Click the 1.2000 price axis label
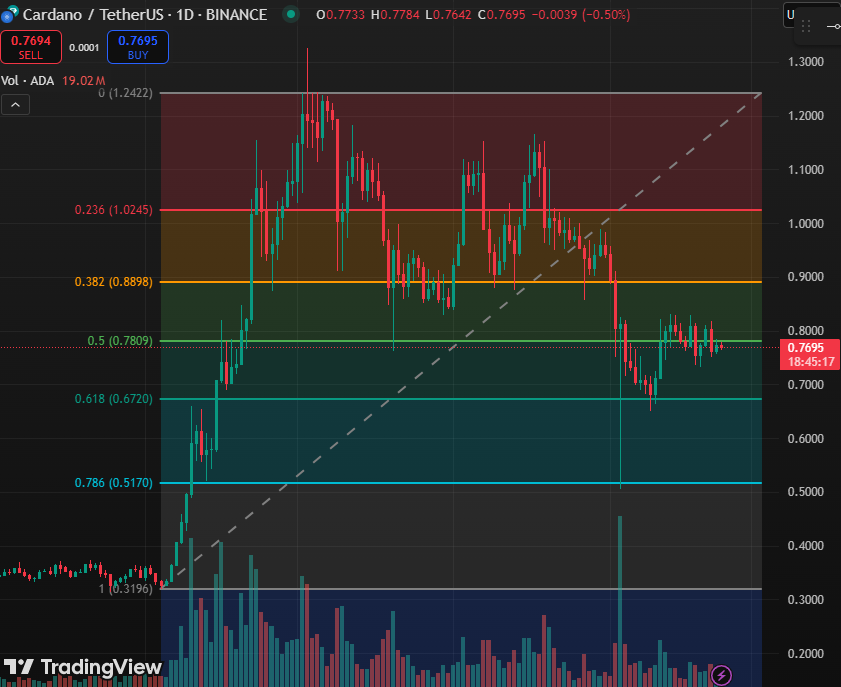 [805, 116]
